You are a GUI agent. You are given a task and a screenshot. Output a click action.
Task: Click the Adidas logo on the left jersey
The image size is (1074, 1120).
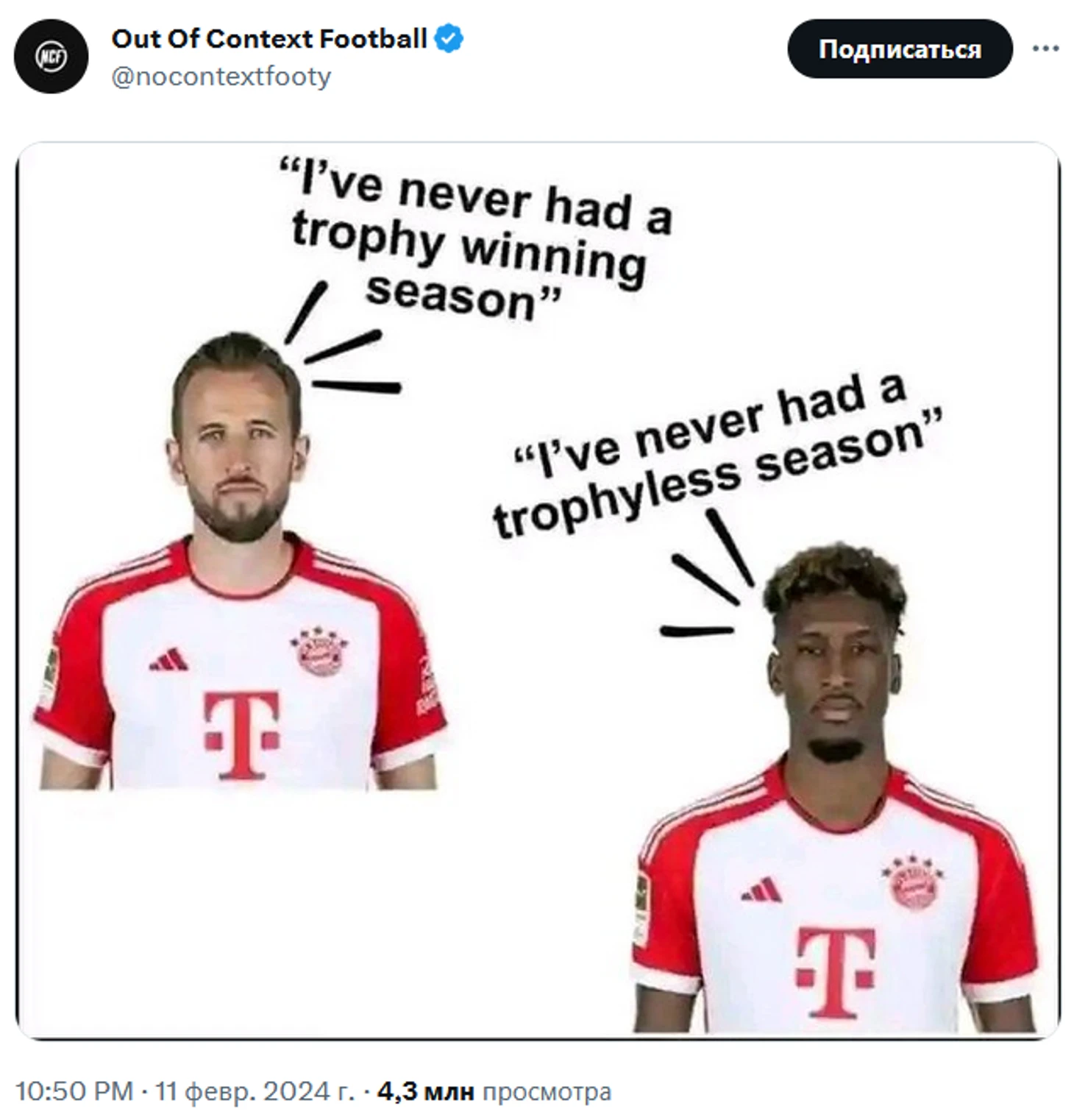pyautogui.click(x=168, y=659)
